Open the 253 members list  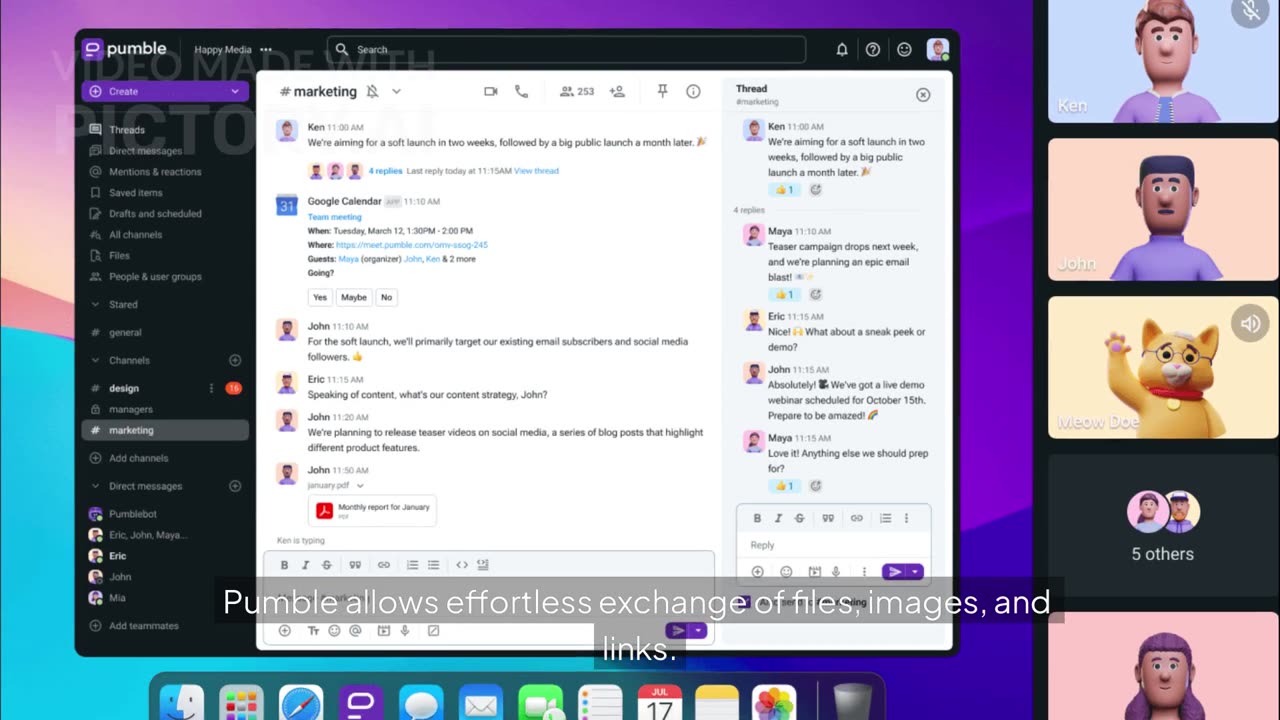(x=577, y=91)
